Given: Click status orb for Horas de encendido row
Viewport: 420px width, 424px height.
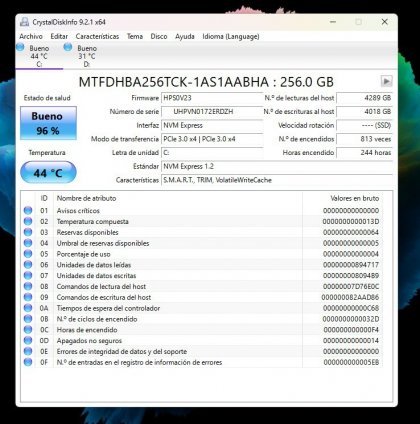Looking at the screenshot, I should coord(28,330).
